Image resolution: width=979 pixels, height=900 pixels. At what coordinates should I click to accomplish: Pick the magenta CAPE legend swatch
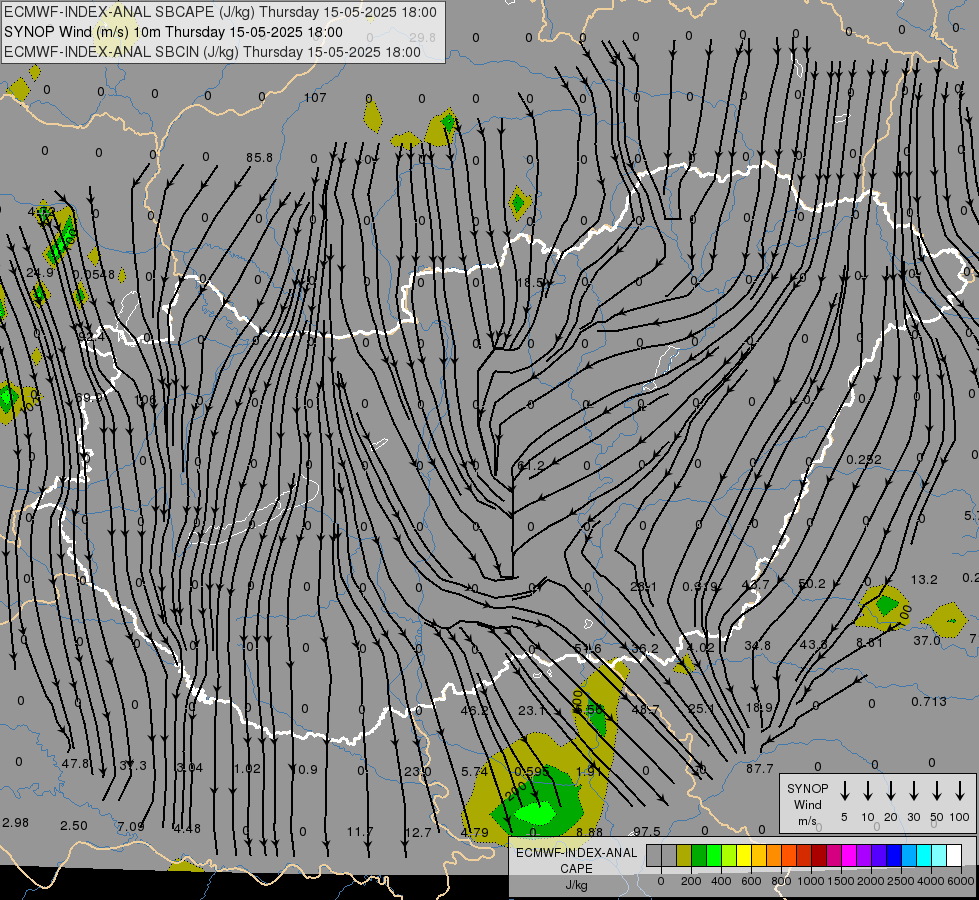coord(849,855)
